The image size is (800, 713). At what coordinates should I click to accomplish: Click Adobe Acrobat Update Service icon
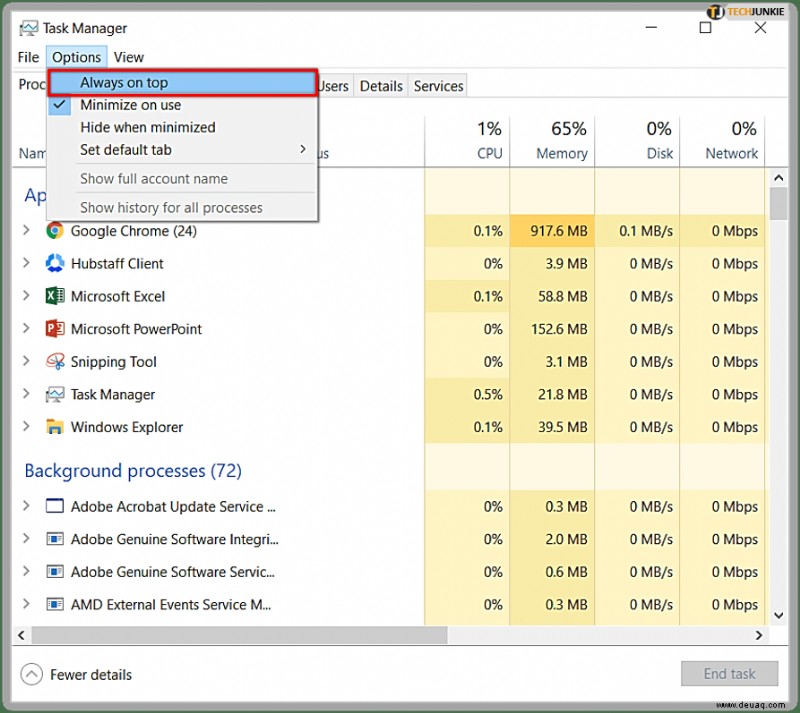[x=55, y=506]
